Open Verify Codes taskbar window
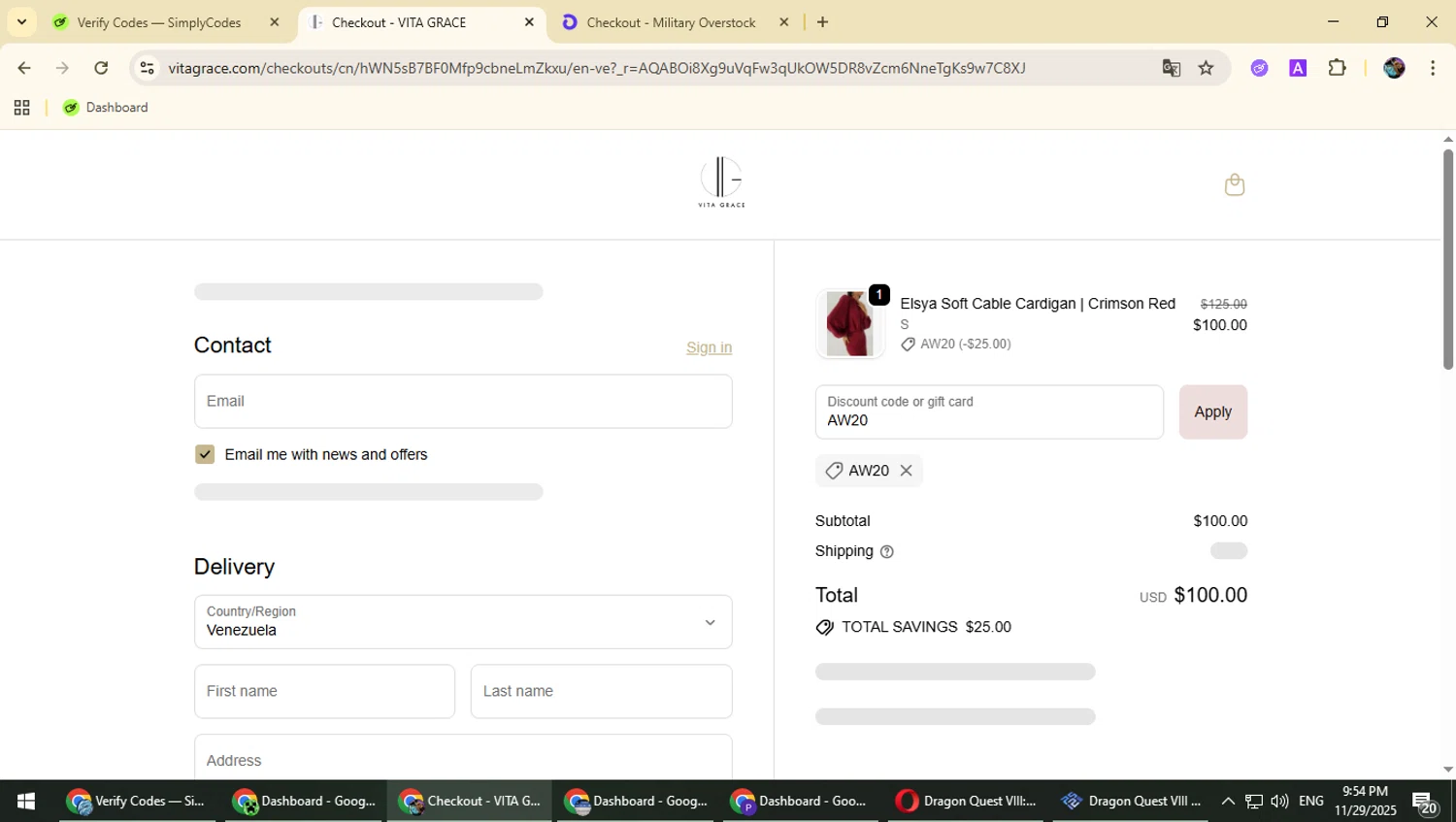This screenshot has width=1456, height=822. pyautogui.click(x=137, y=801)
